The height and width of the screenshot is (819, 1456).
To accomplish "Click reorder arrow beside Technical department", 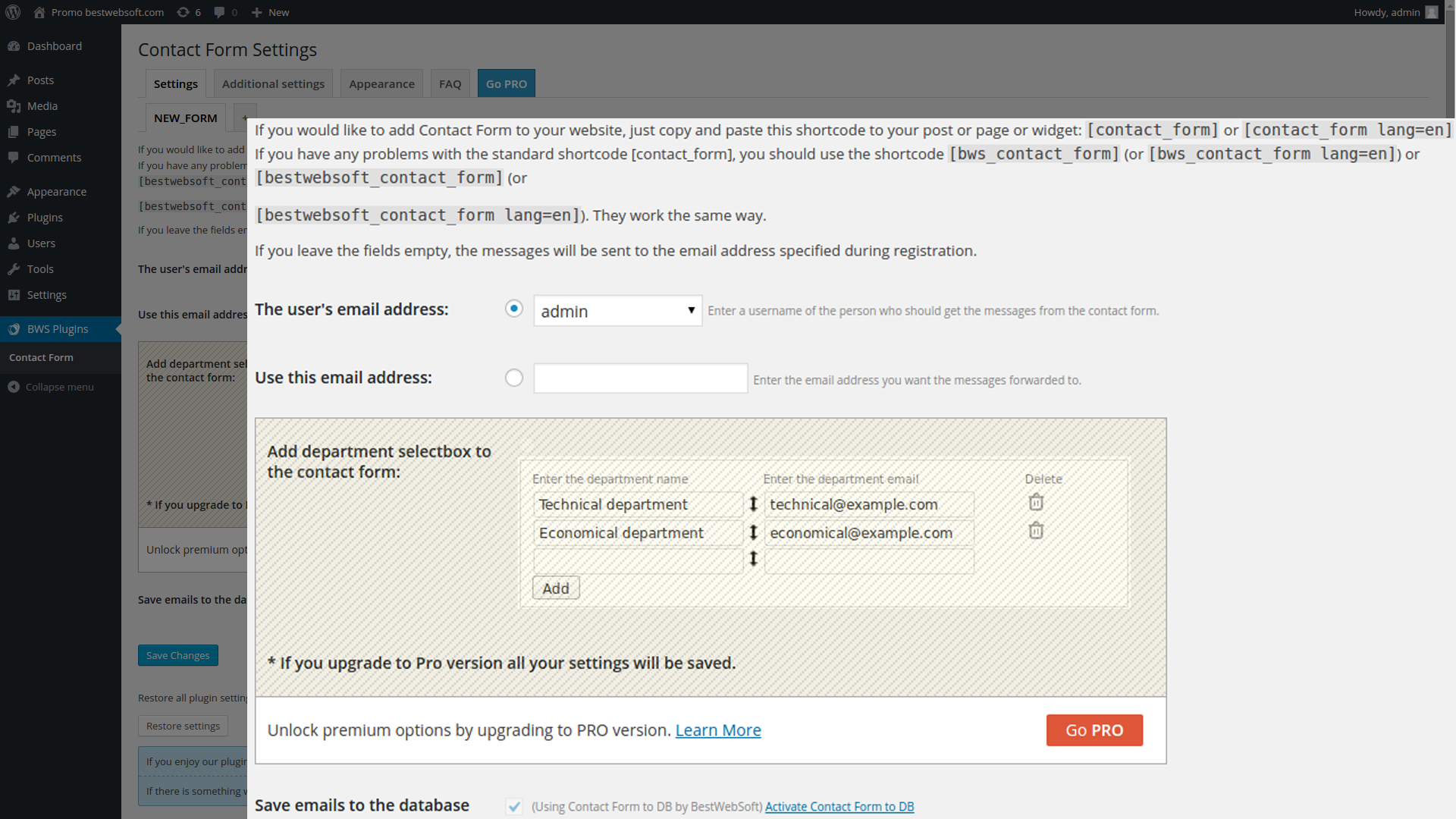I will [753, 504].
